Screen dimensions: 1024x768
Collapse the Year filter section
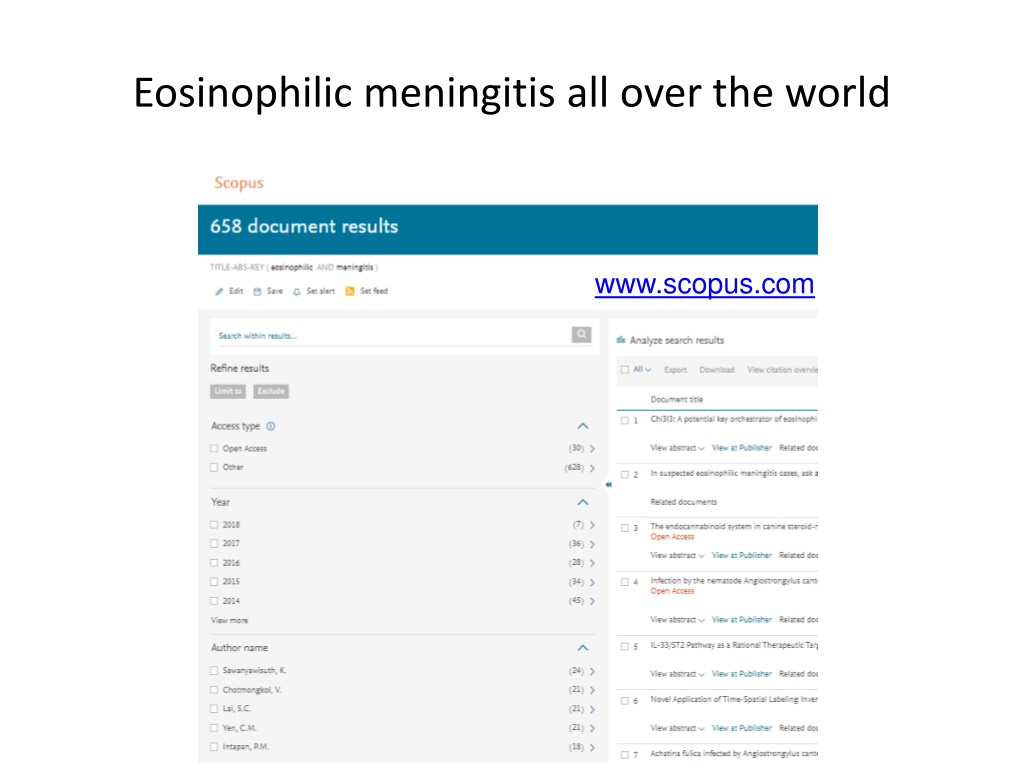(x=583, y=502)
